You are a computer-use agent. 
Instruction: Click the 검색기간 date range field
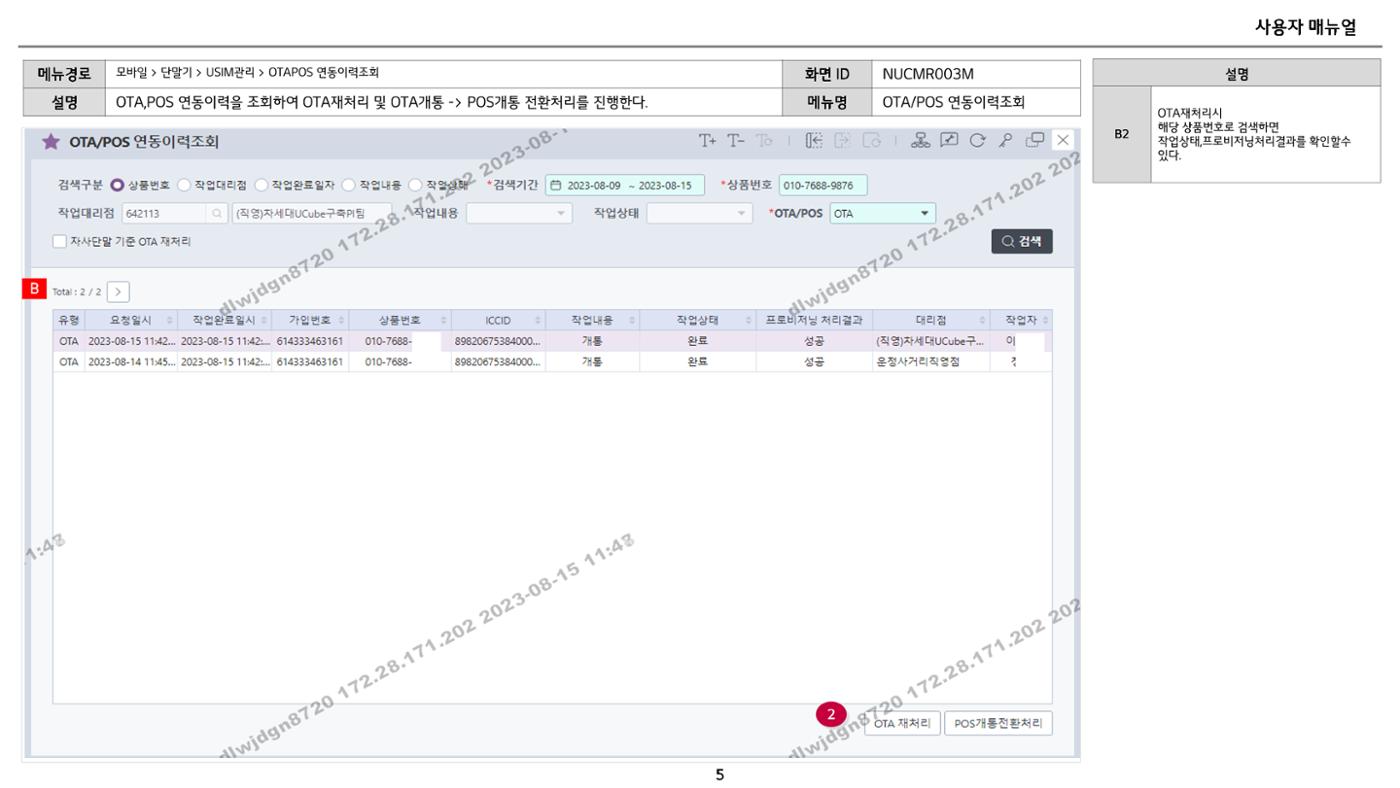coord(625,186)
